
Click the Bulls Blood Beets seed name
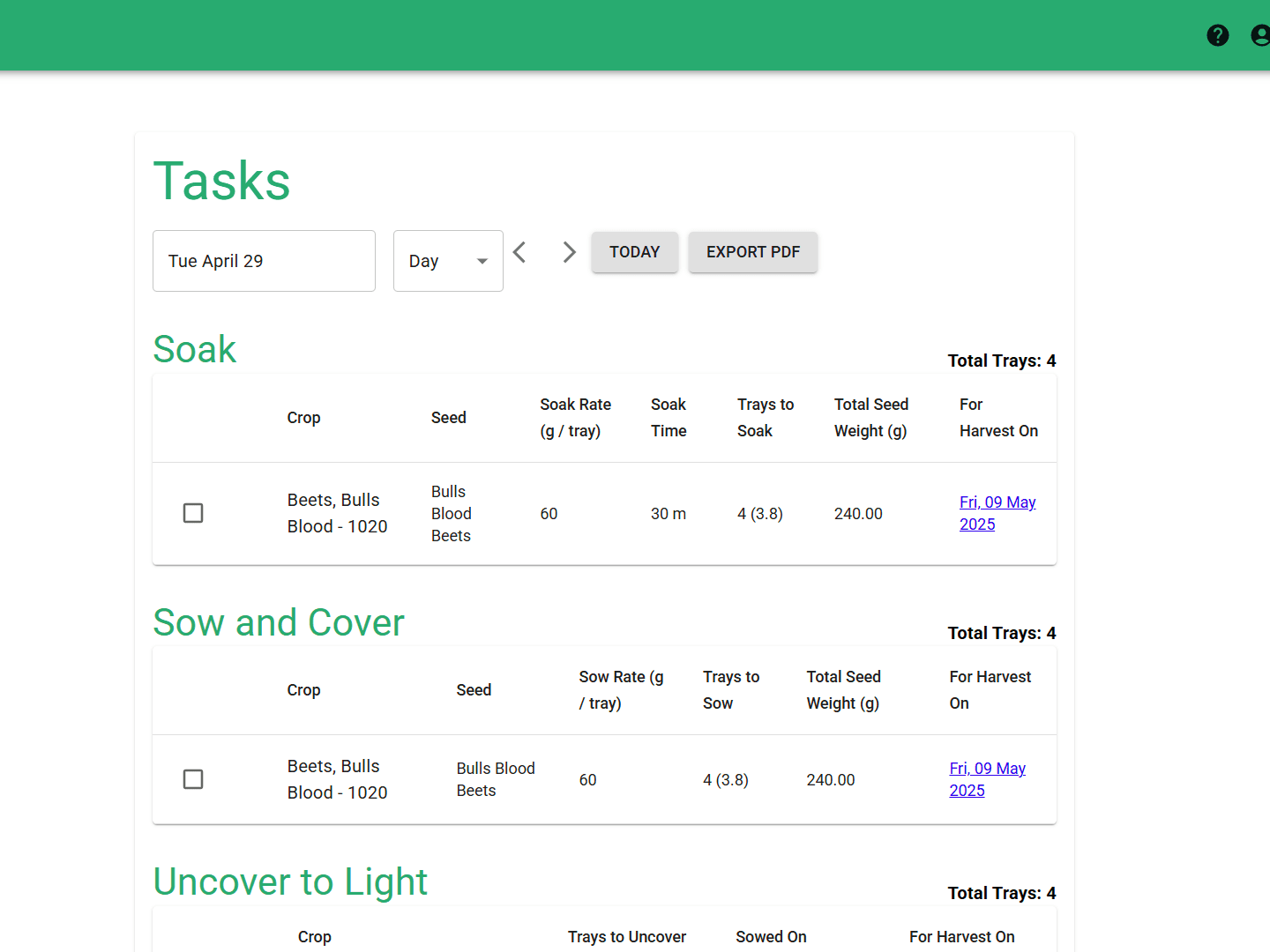(x=451, y=513)
